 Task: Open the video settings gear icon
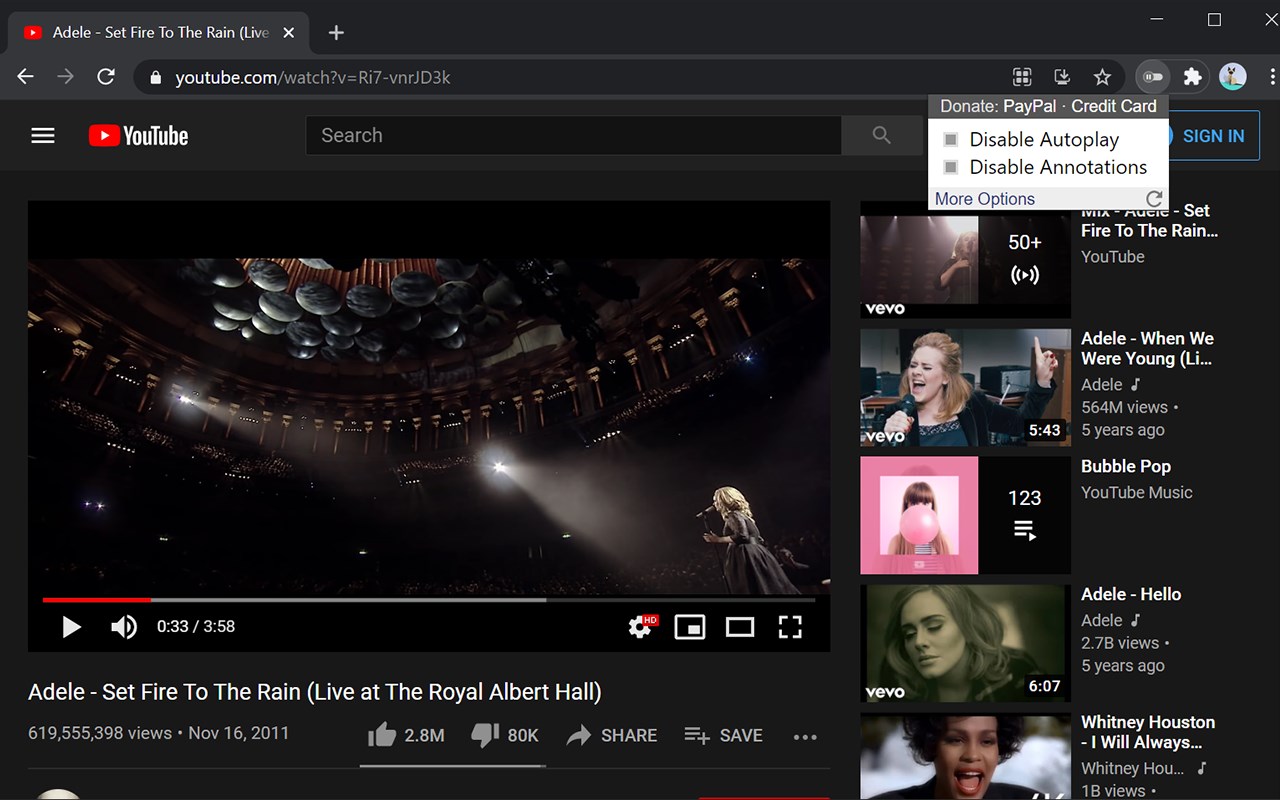[641, 626]
